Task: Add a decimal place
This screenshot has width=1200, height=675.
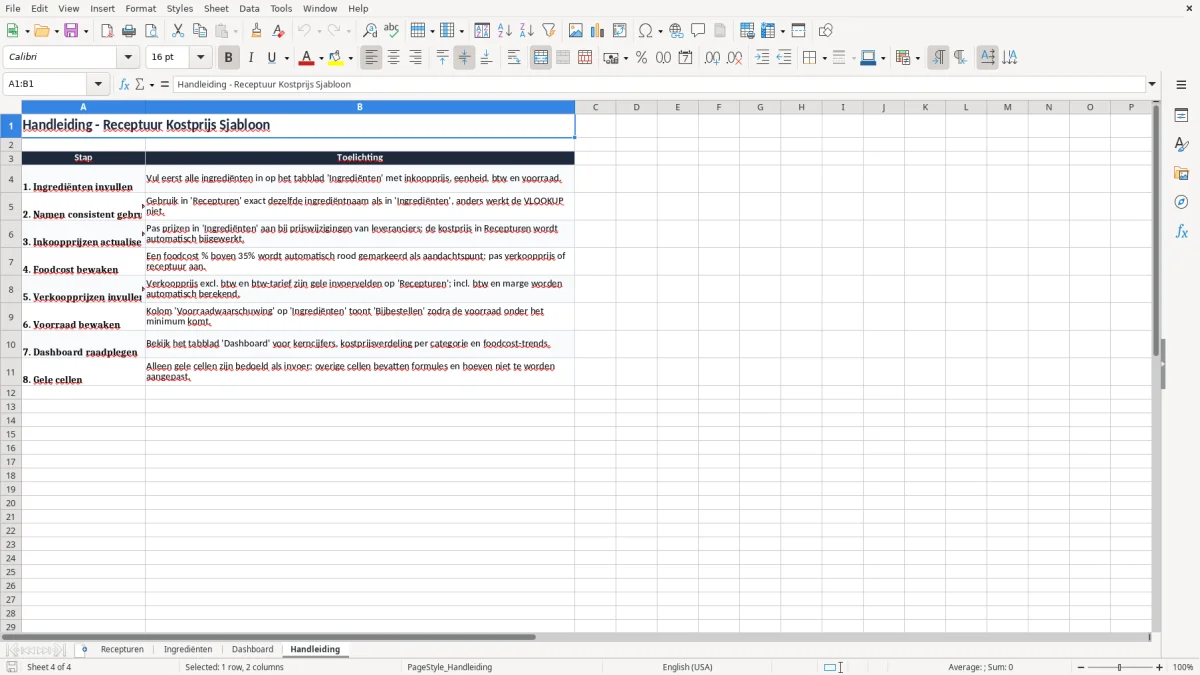Action: click(x=712, y=58)
